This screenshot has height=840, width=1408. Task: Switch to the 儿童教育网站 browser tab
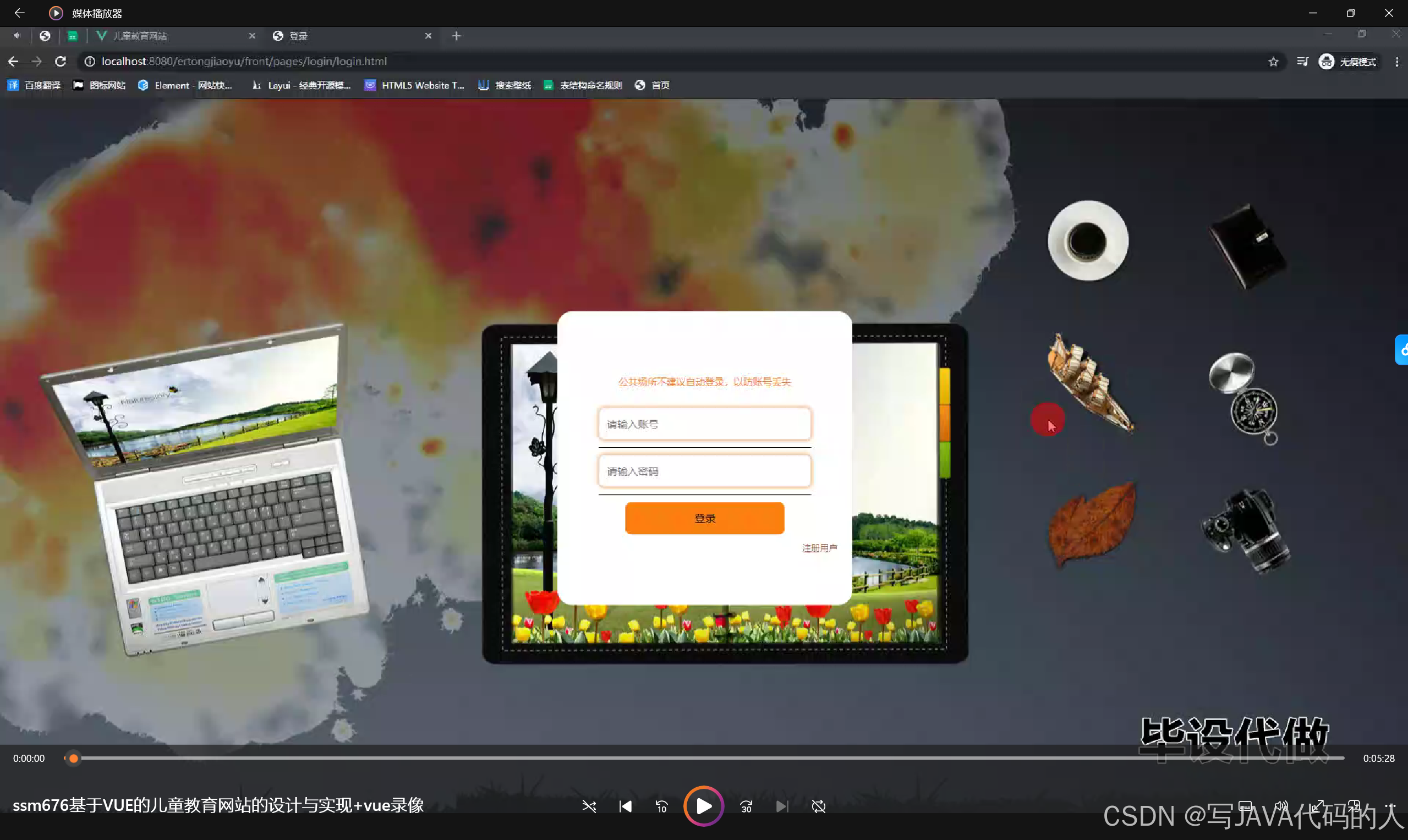coord(170,36)
